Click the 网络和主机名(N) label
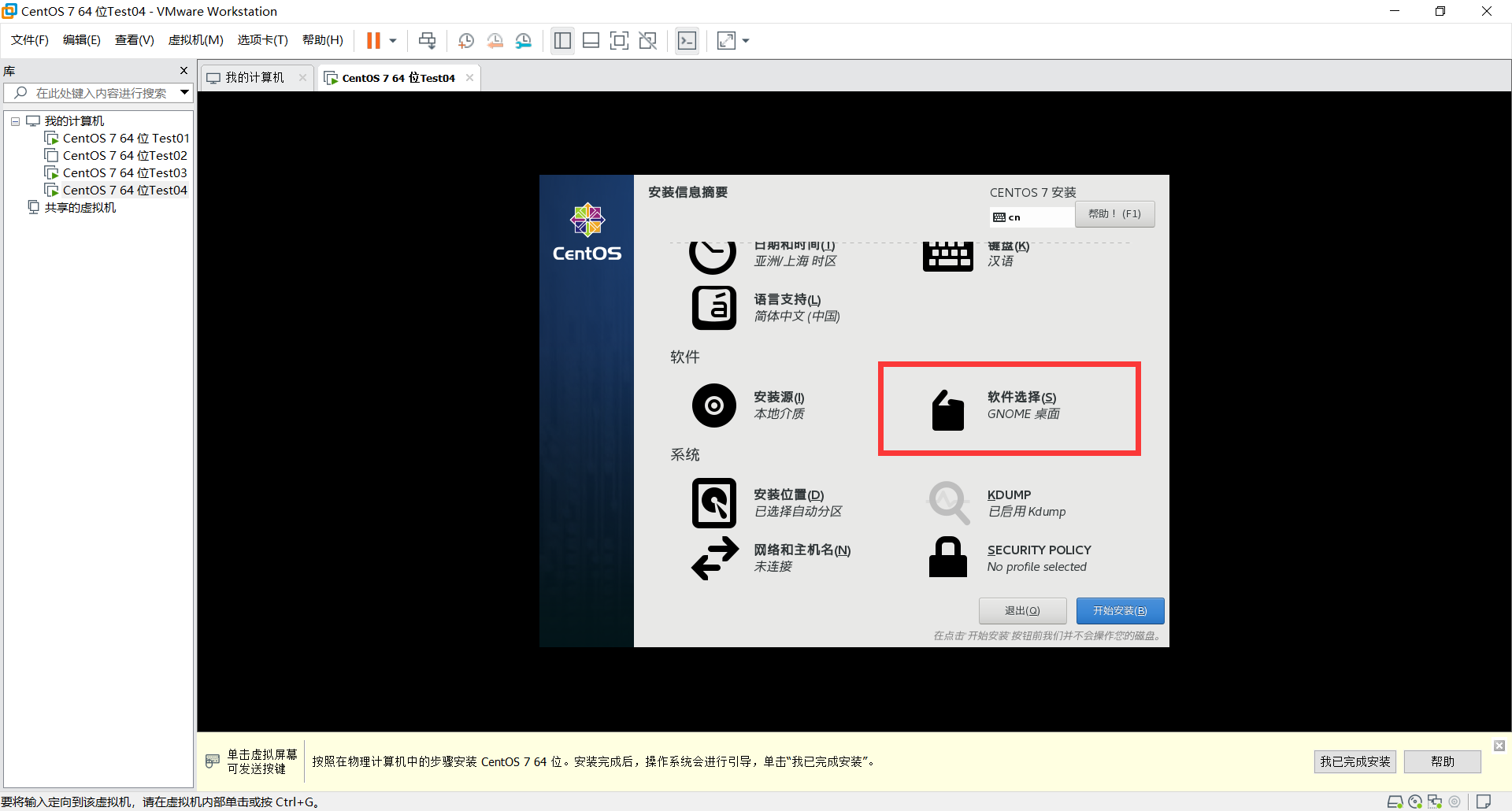The image size is (1512, 811). [802, 550]
